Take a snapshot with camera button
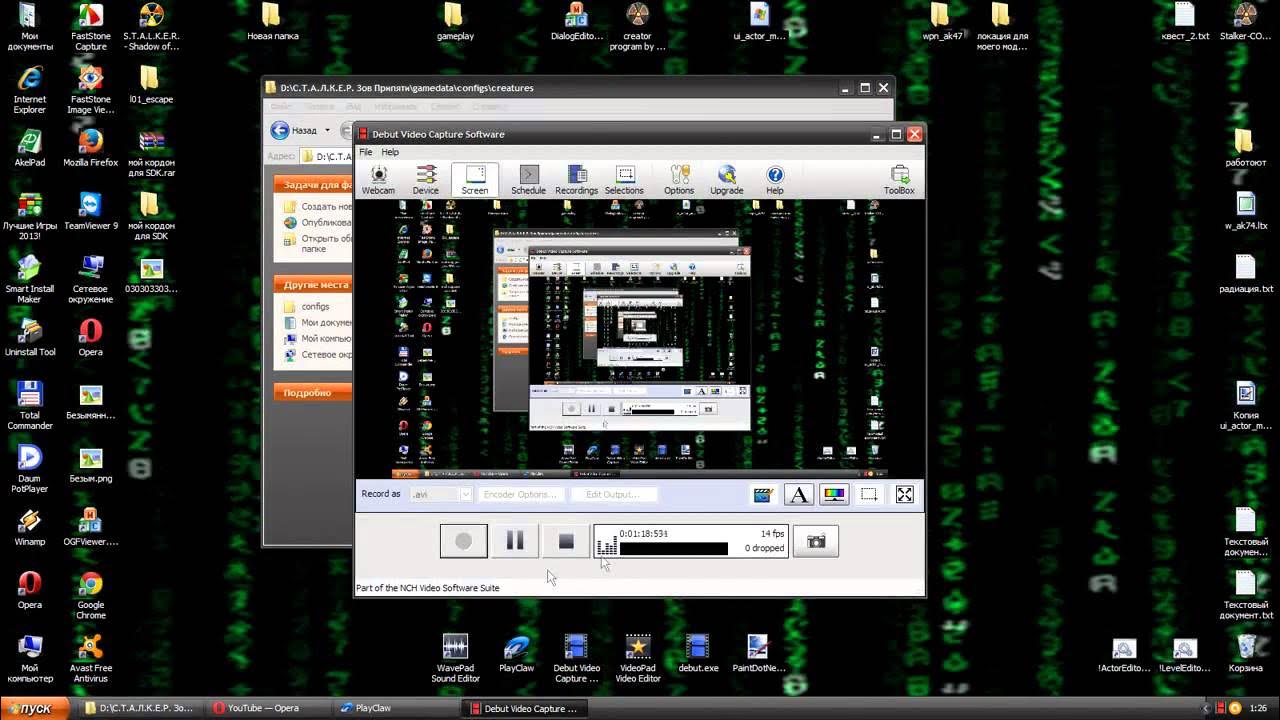1280x720 pixels. tap(816, 541)
